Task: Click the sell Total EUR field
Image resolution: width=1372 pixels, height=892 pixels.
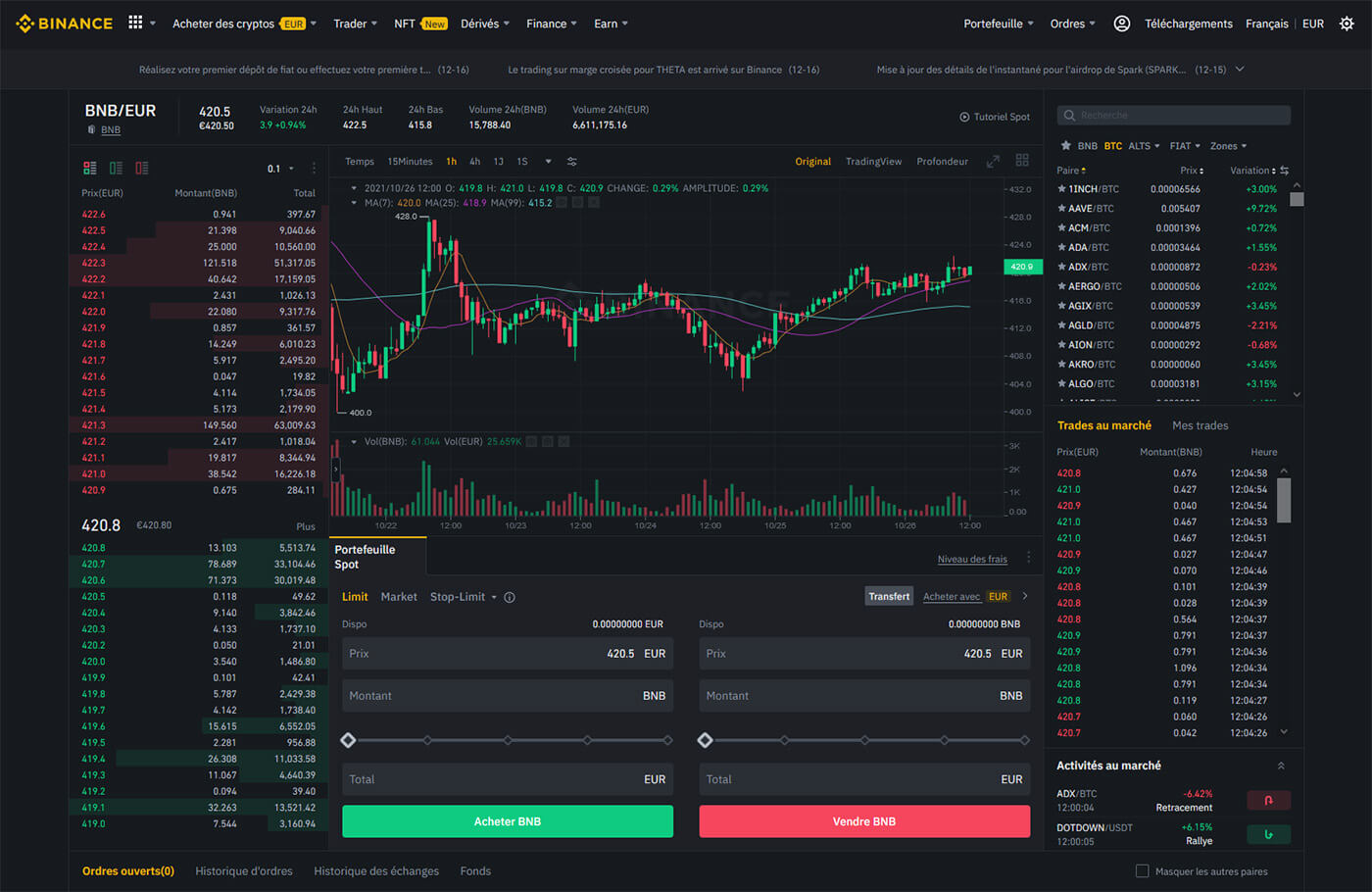Action: [x=864, y=779]
